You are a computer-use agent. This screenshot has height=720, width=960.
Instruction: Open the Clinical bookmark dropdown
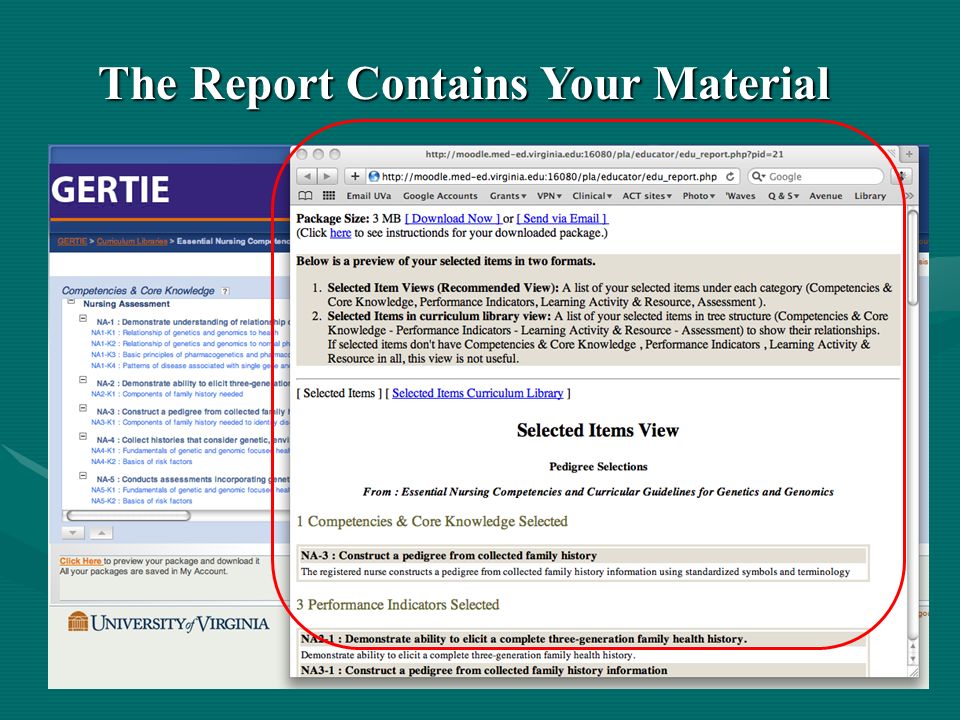click(592, 196)
